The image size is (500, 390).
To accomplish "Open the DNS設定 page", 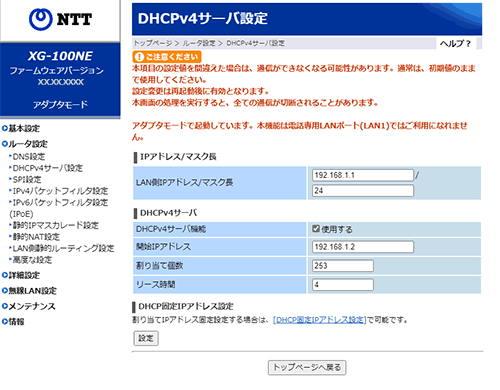I will click(28, 157).
